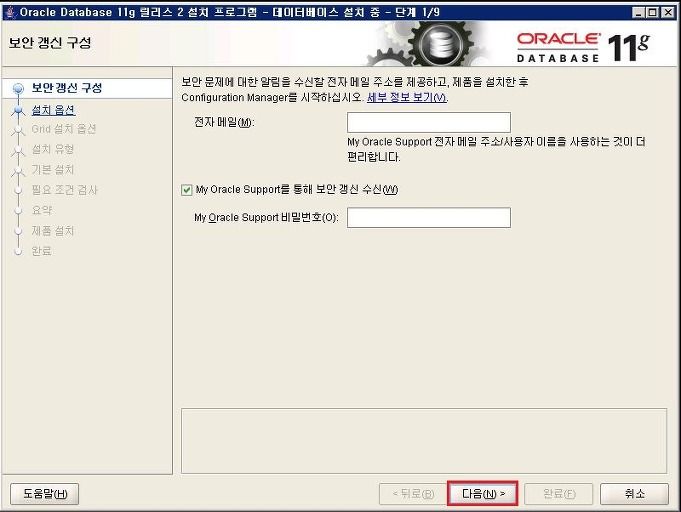This screenshot has height=512, width=681.
Task: Click the empty message area at bottom
Action: (x=424, y=441)
